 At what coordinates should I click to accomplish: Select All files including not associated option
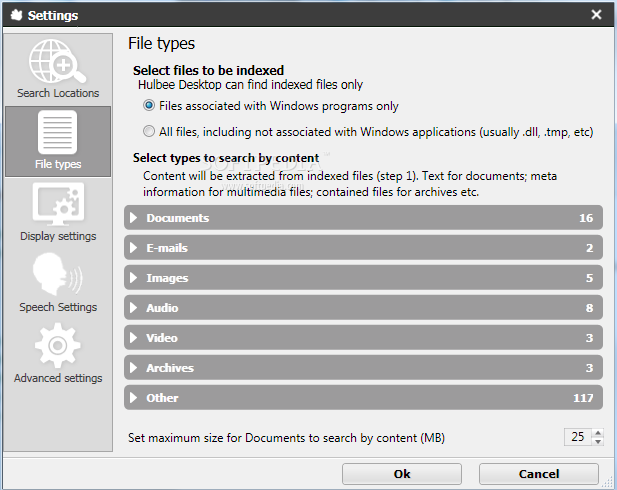(x=149, y=131)
